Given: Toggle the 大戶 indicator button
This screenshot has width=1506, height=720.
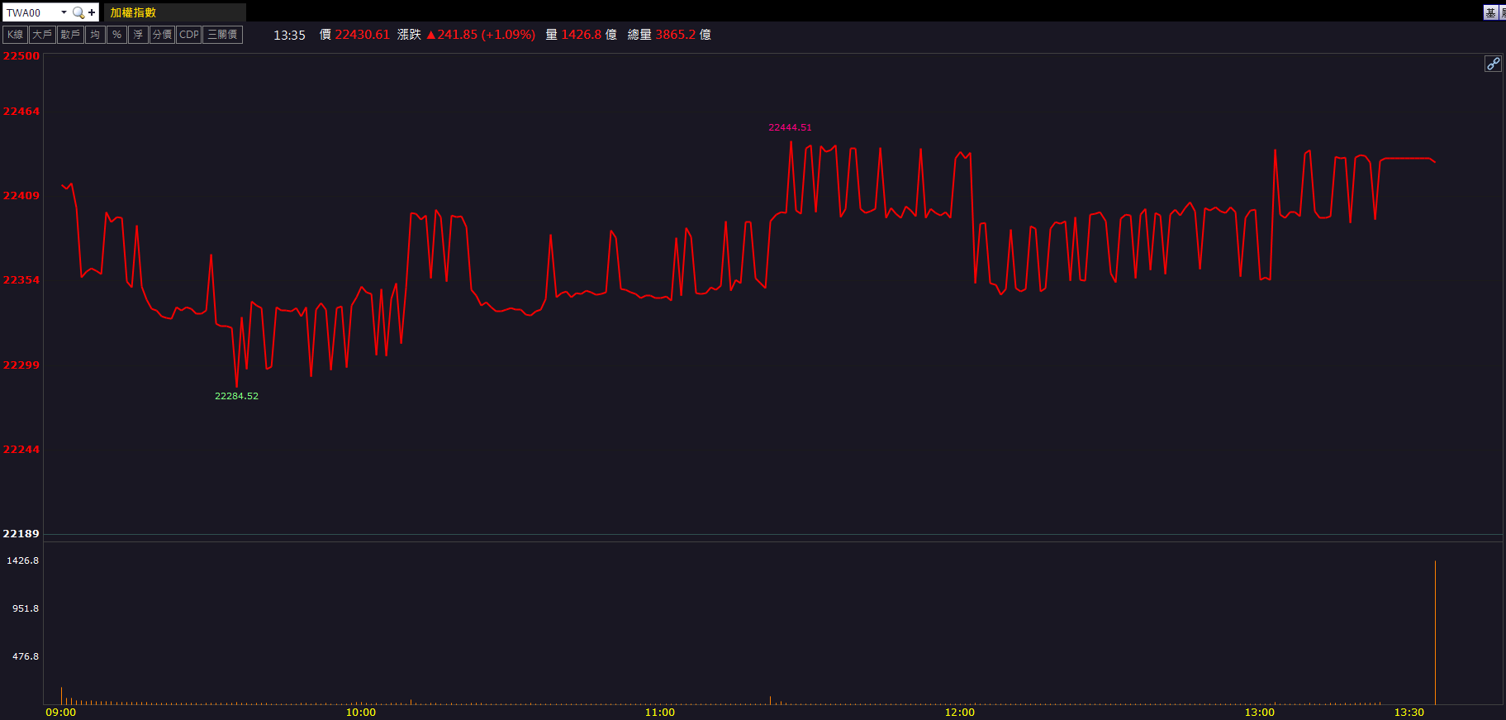Looking at the screenshot, I should click(x=42, y=34).
